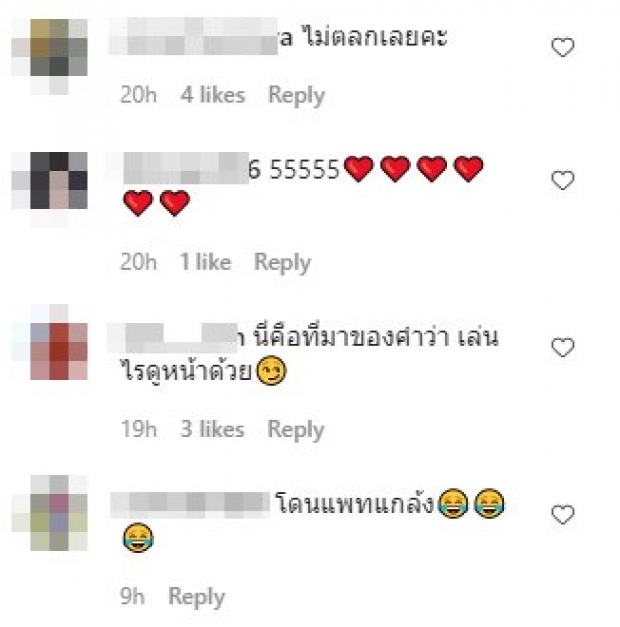
Task: Reply to the comment with 3 likes
Action: [296, 430]
